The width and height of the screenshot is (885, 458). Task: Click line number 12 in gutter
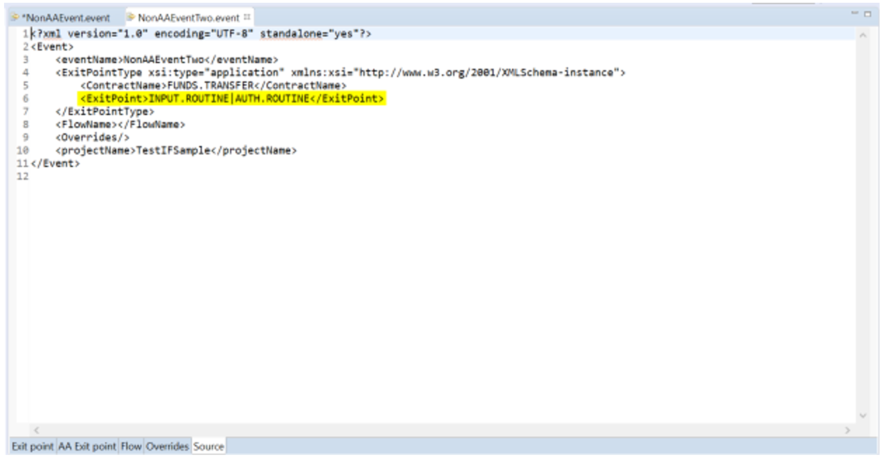(23, 177)
